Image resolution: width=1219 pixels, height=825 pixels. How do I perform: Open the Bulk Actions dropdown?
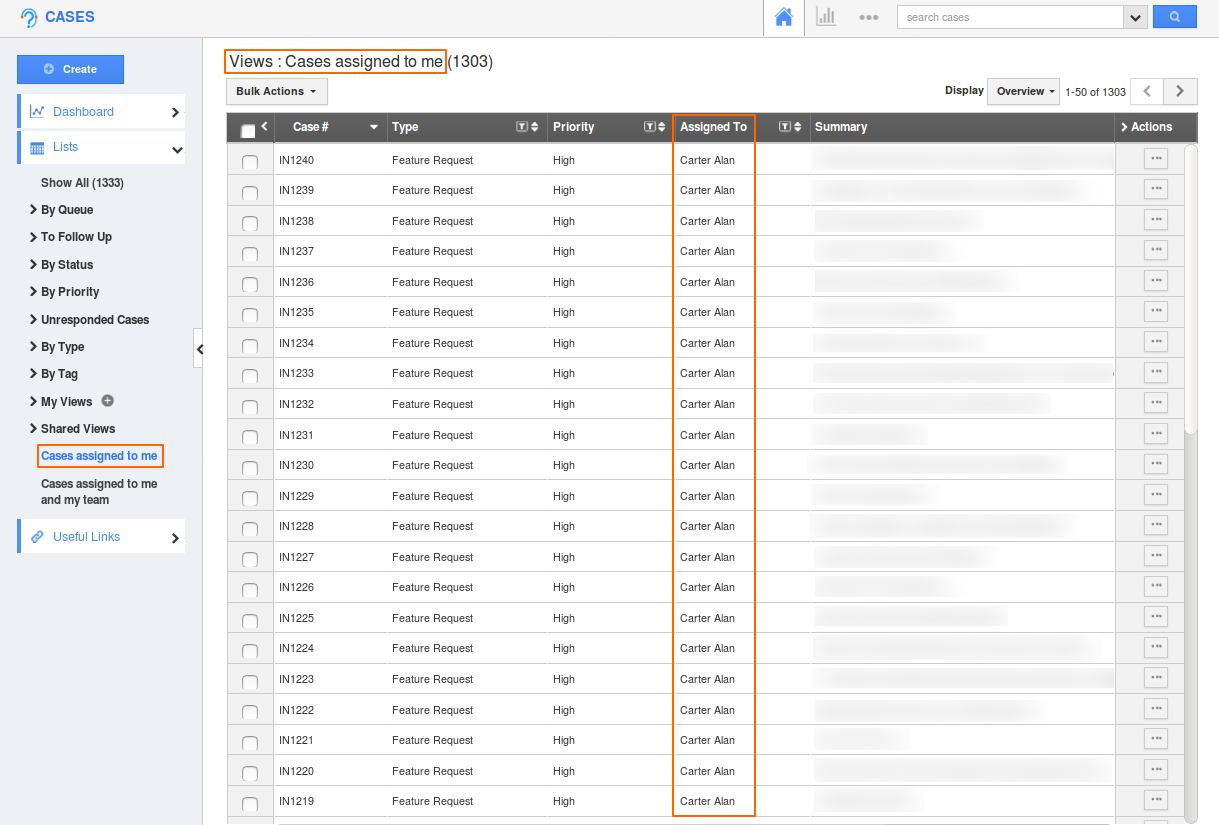click(x=276, y=91)
